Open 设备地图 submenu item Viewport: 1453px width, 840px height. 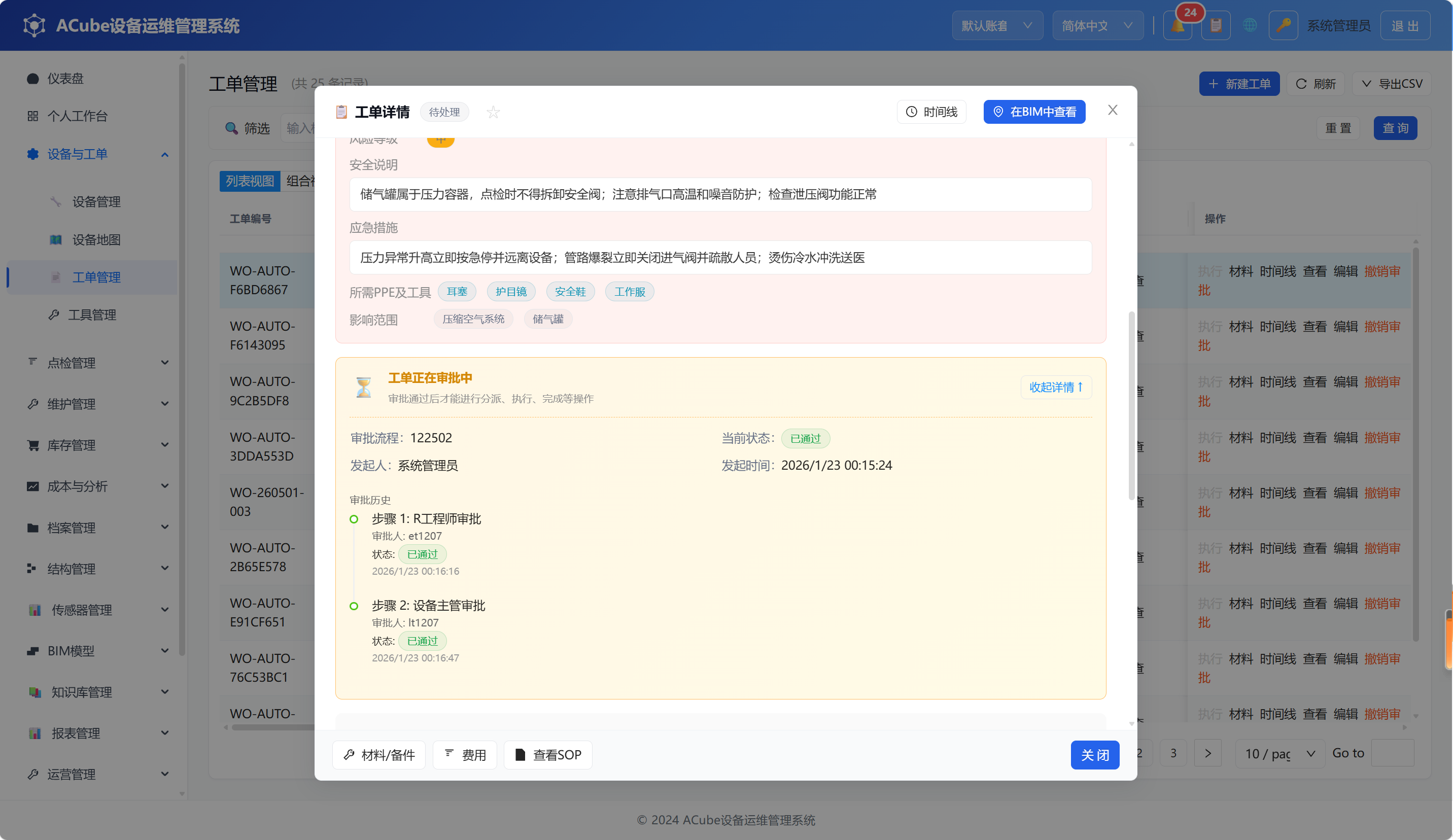click(x=92, y=240)
